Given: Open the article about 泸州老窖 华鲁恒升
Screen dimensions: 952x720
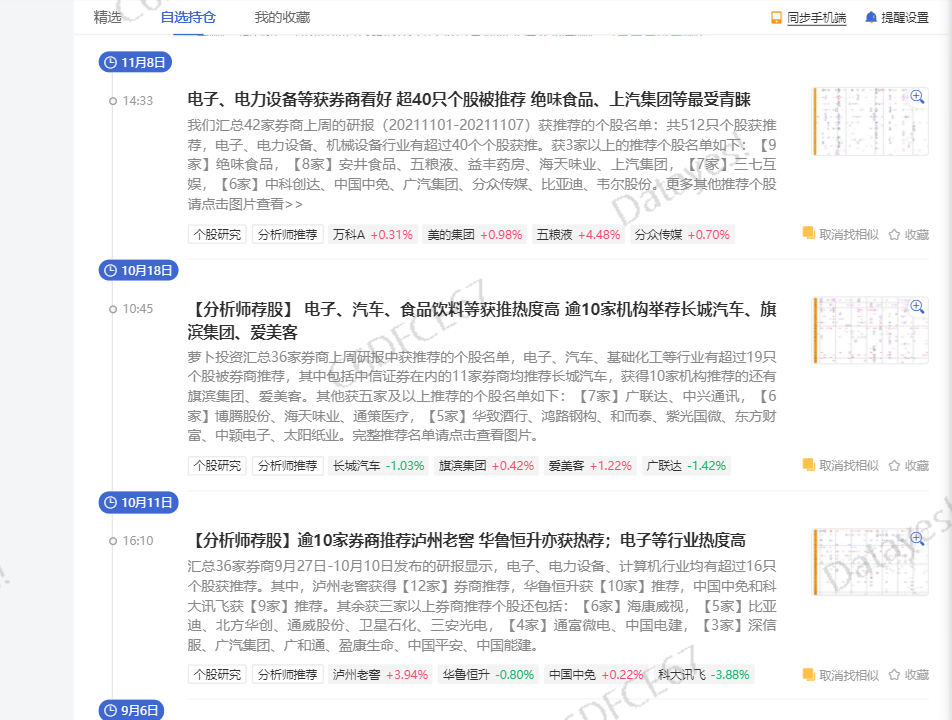Looking at the screenshot, I should 467,540.
